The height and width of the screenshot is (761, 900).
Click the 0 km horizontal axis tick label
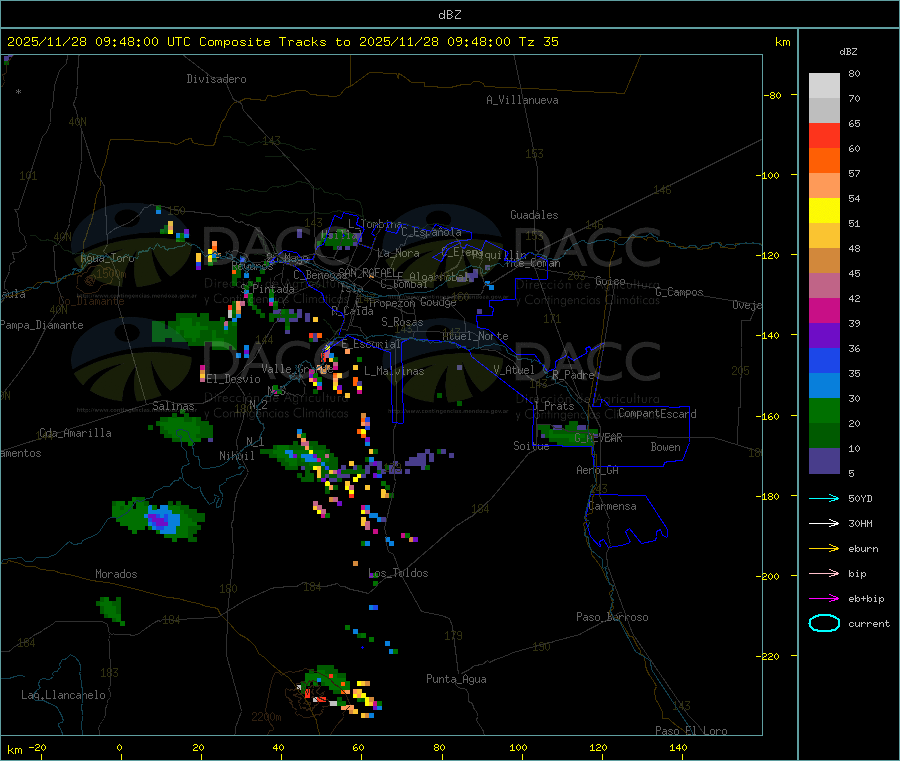tap(119, 747)
